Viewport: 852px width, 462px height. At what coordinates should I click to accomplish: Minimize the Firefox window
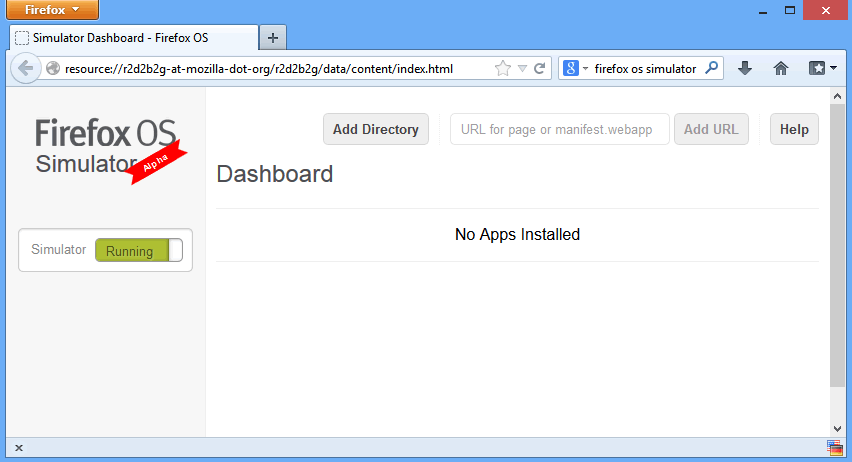[x=763, y=10]
